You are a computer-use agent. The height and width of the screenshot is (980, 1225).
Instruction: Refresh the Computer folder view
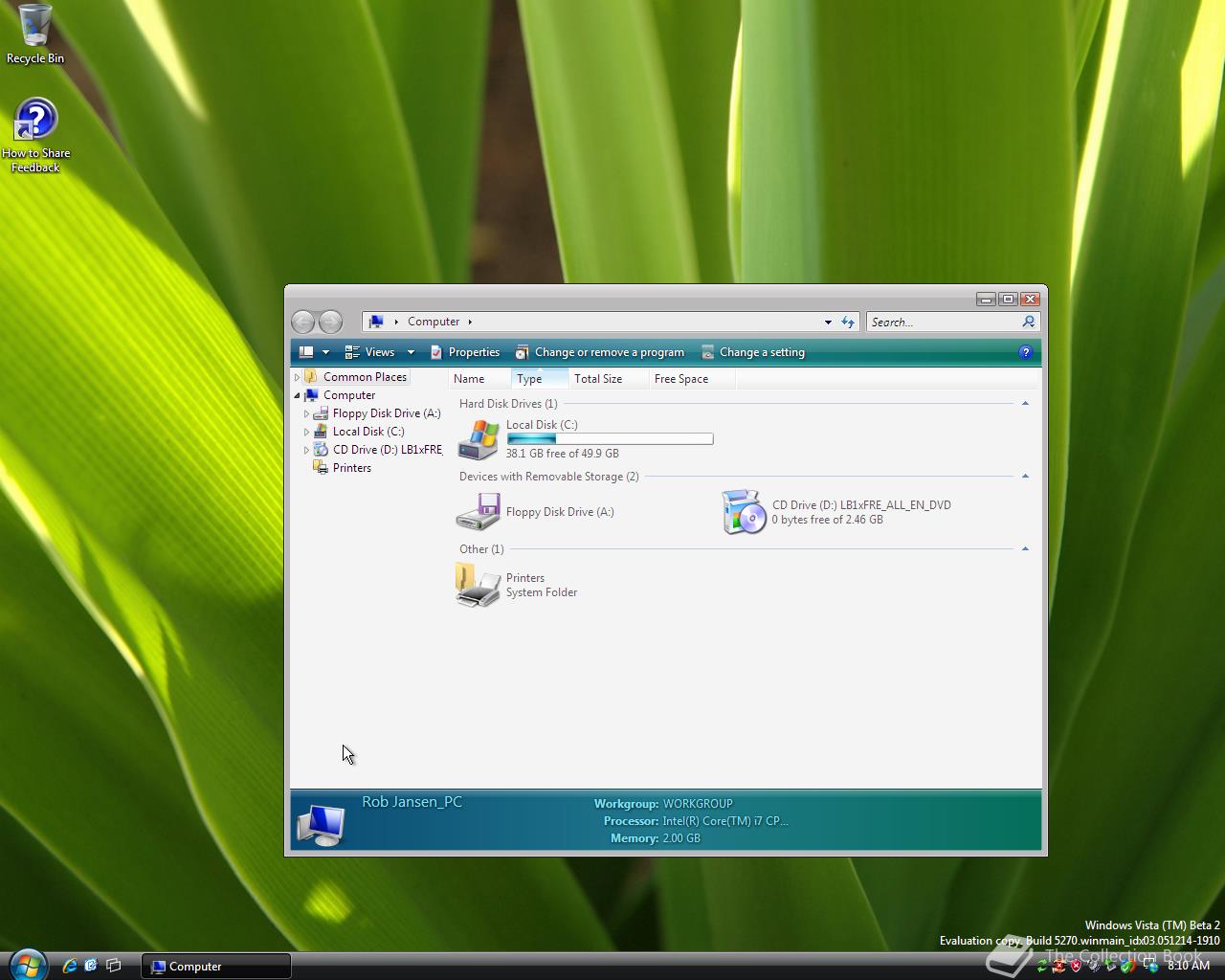[848, 322]
